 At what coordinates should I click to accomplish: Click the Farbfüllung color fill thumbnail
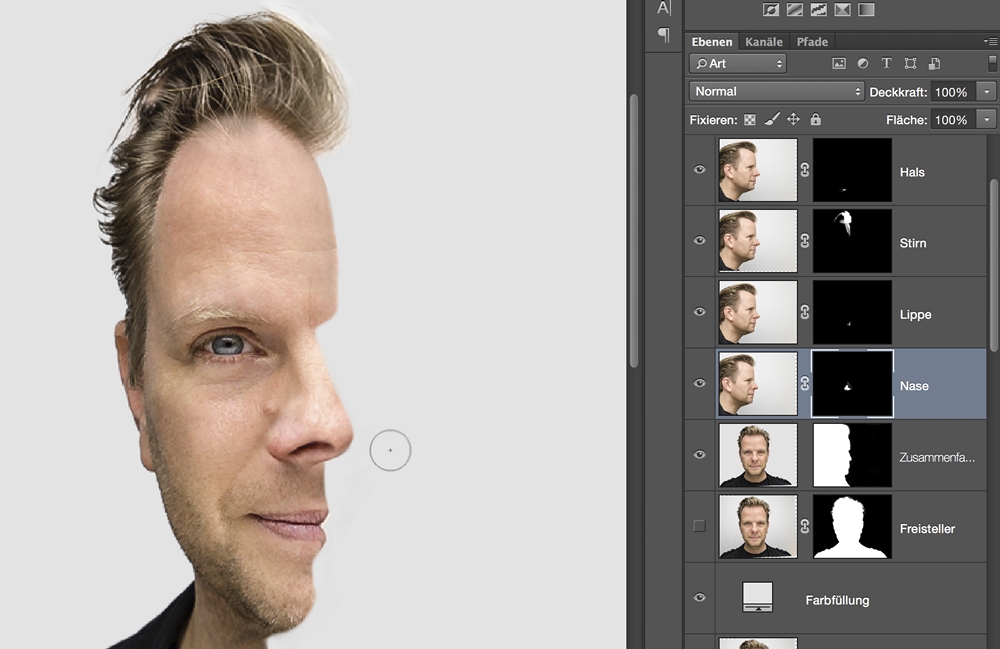tap(758, 597)
